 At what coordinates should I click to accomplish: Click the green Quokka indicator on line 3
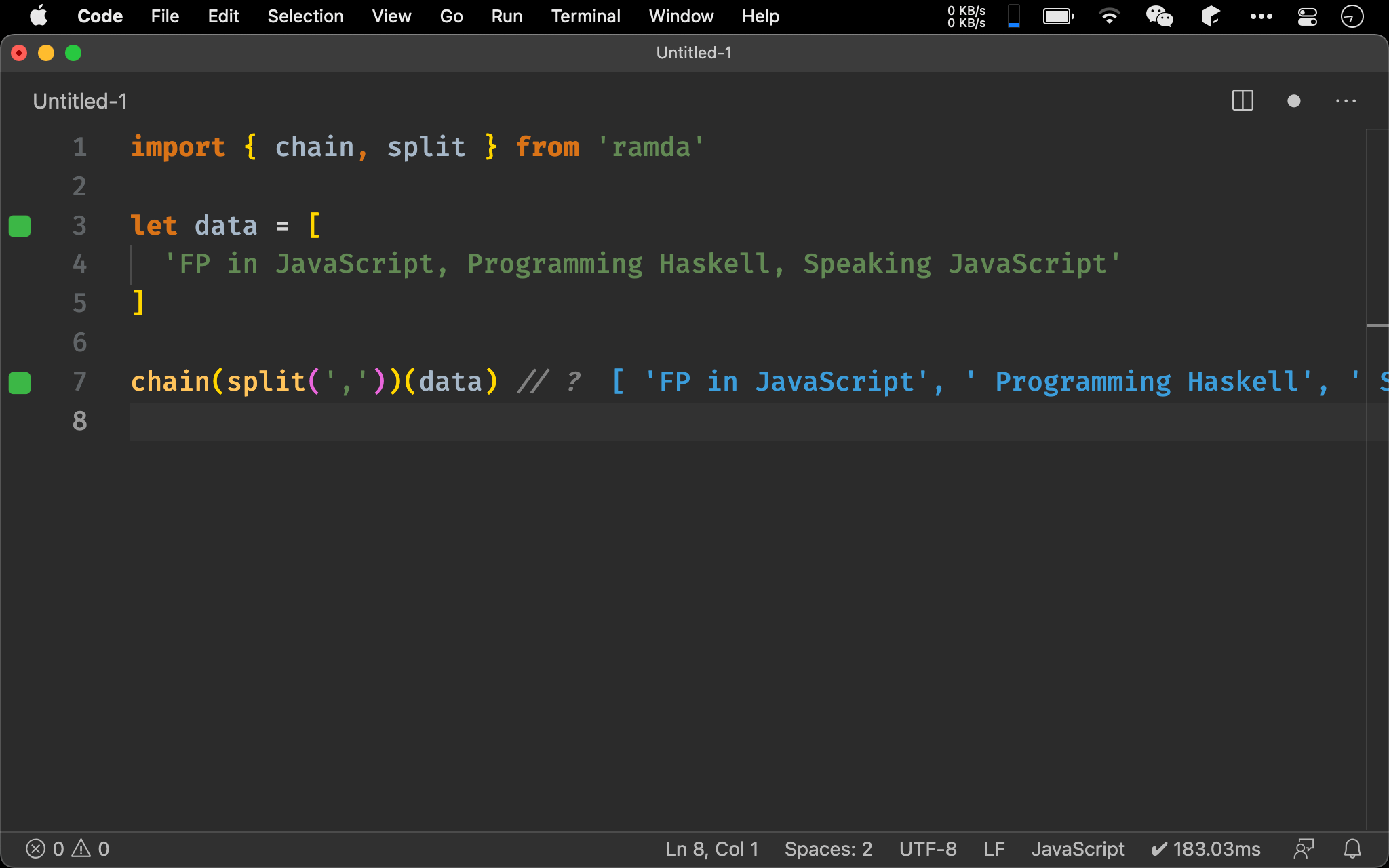tap(20, 226)
